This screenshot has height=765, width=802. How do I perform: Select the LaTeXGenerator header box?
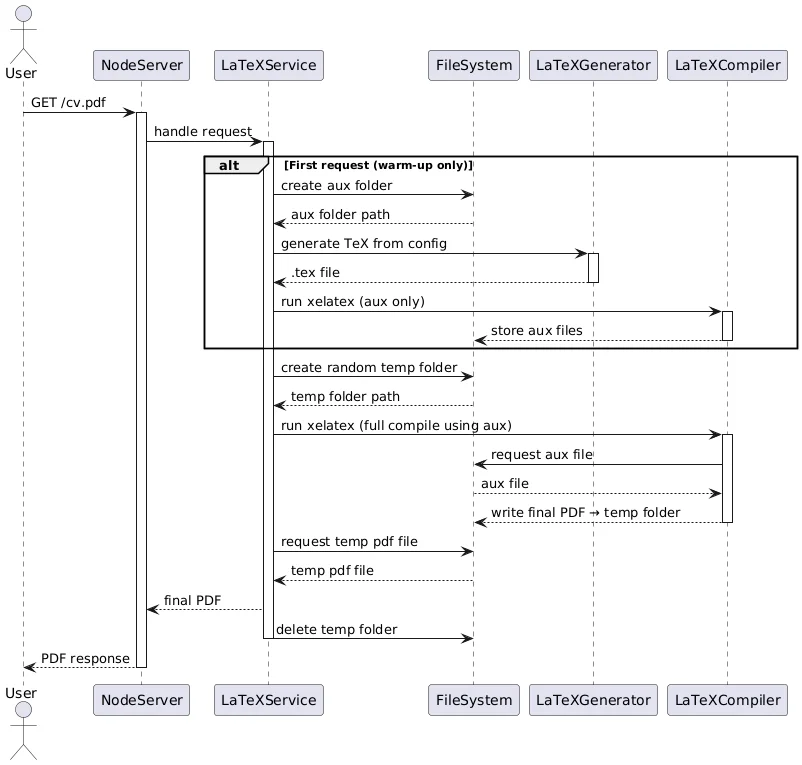592,65
